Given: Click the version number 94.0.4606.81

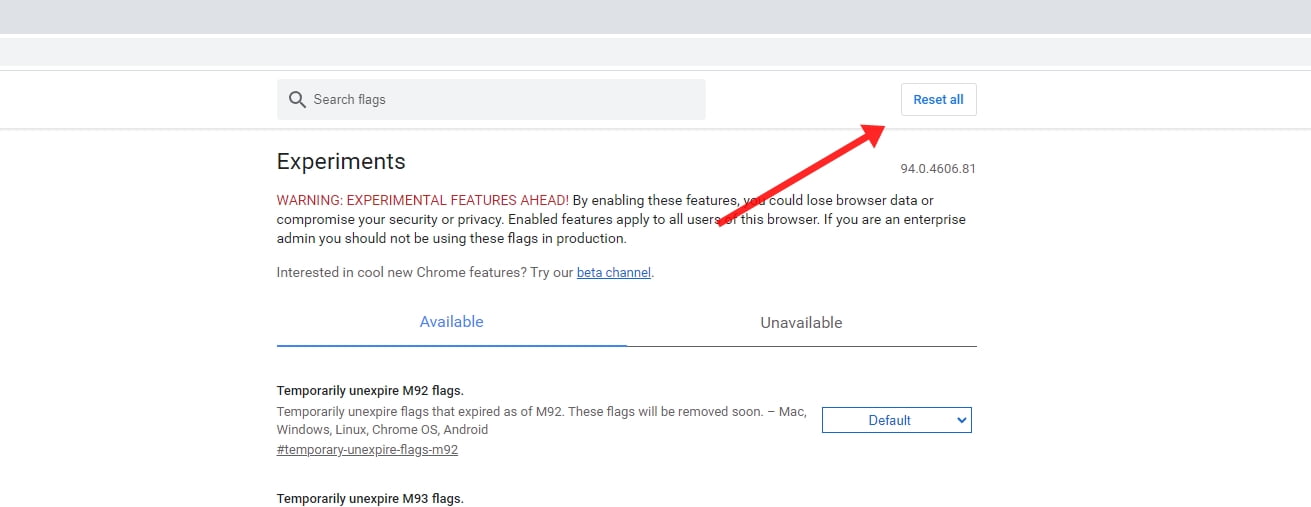Looking at the screenshot, I should click(x=937, y=169).
